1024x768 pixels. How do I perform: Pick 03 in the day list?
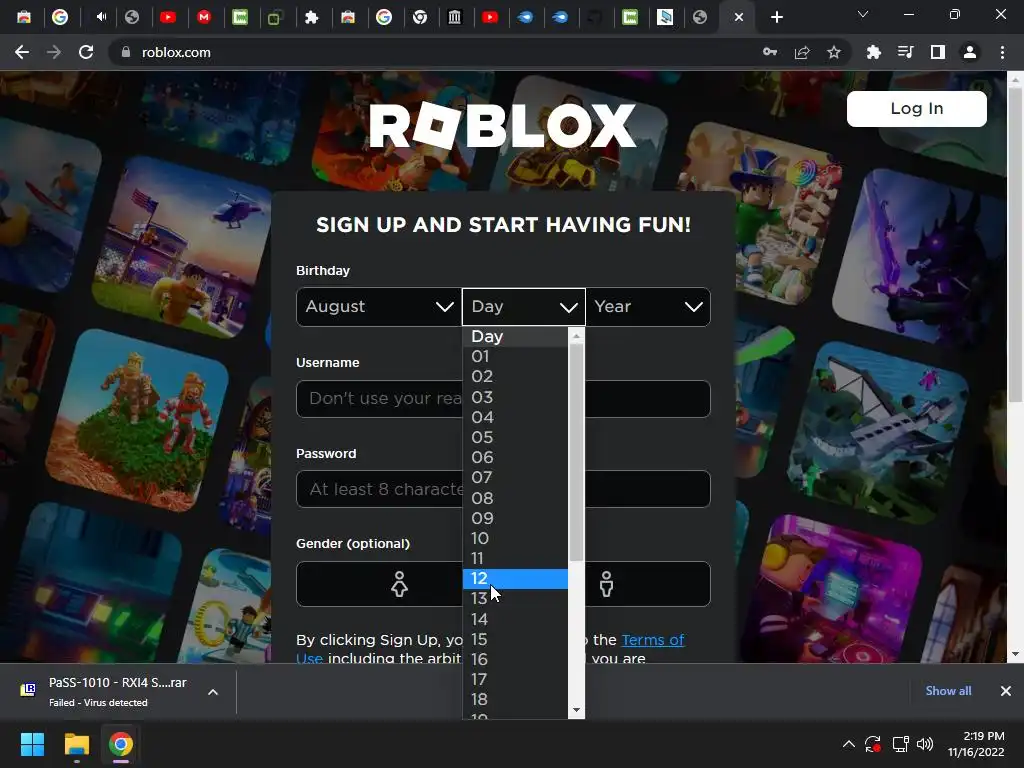coord(515,397)
